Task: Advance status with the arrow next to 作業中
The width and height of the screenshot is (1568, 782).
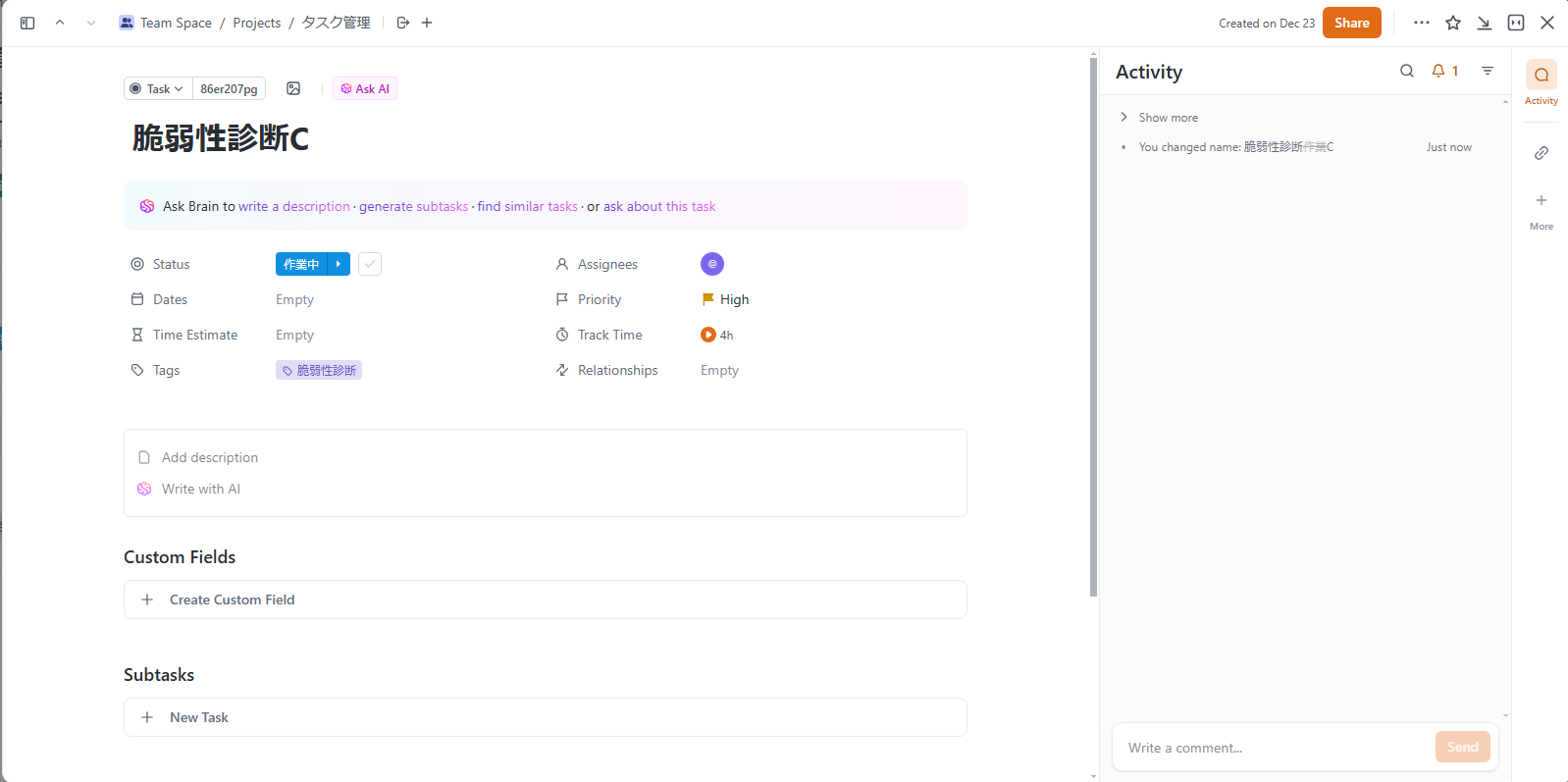Action: tap(339, 264)
